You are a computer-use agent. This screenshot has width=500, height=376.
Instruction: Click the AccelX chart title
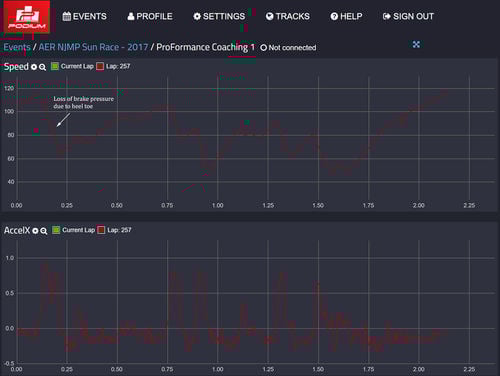pyautogui.click(x=17, y=230)
